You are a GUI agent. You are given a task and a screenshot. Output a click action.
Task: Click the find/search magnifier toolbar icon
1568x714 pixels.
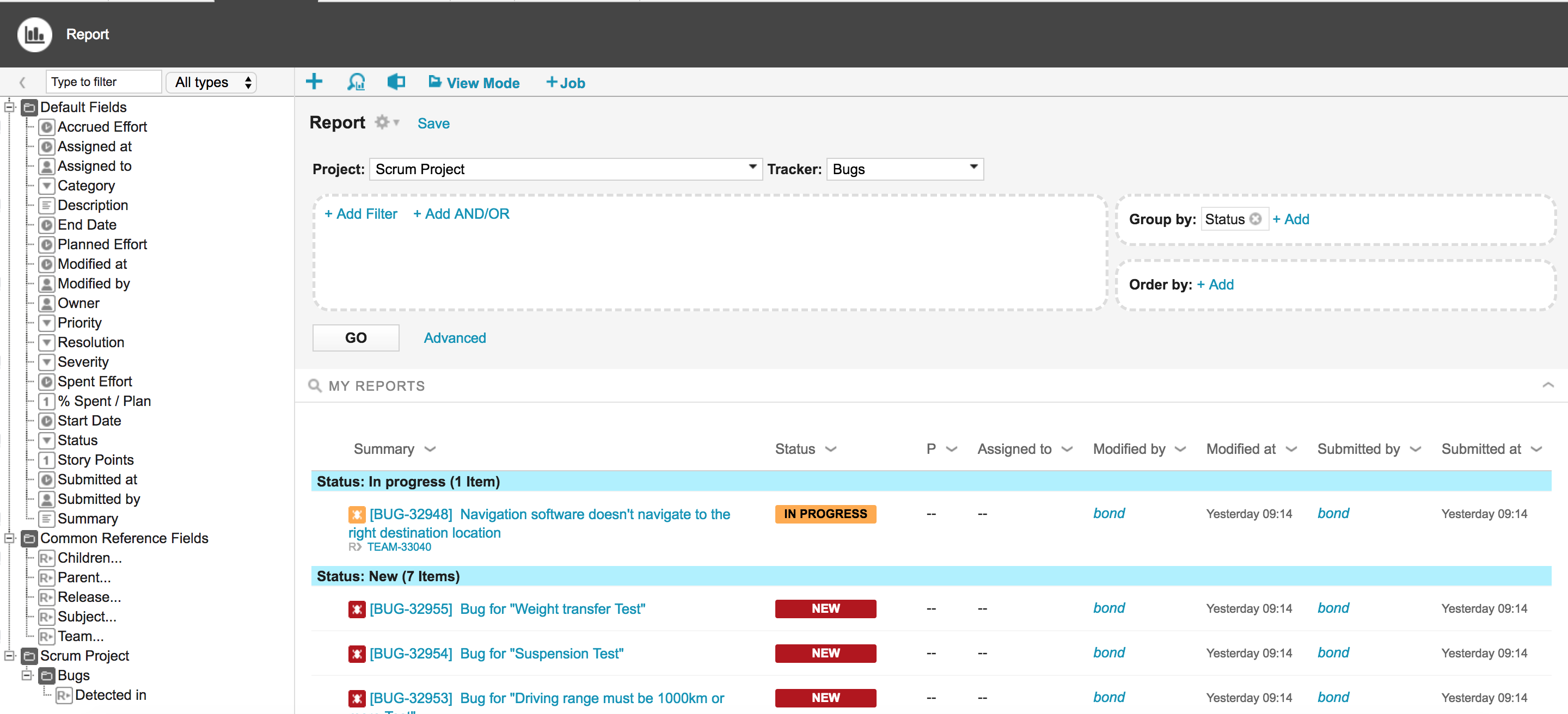[x=356, y=82]
